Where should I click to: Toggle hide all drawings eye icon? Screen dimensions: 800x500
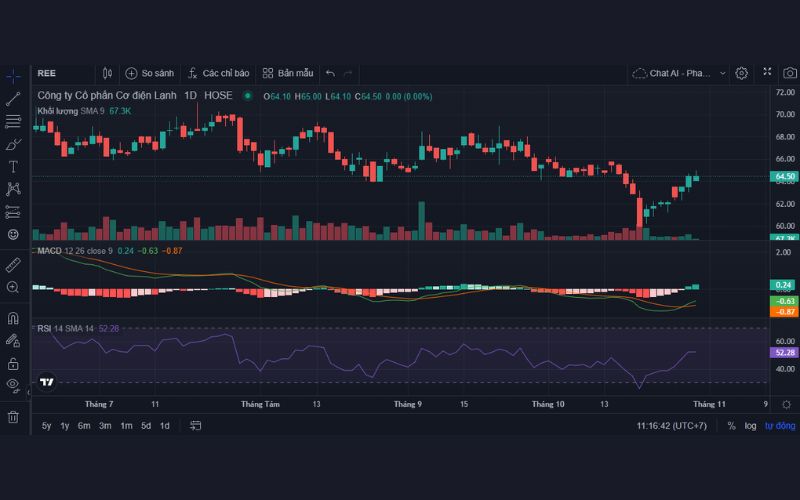click(x=13, y=384)
